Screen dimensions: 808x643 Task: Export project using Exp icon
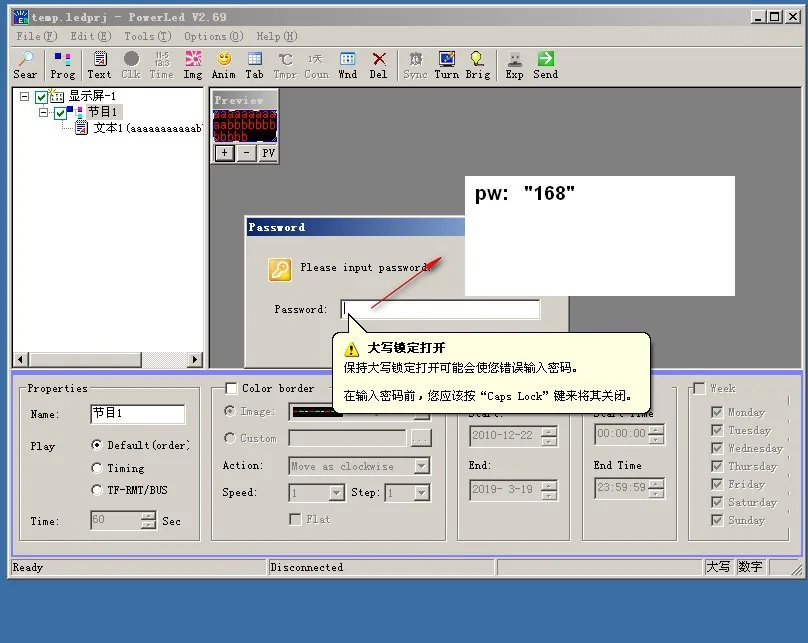tap(514, 65)
